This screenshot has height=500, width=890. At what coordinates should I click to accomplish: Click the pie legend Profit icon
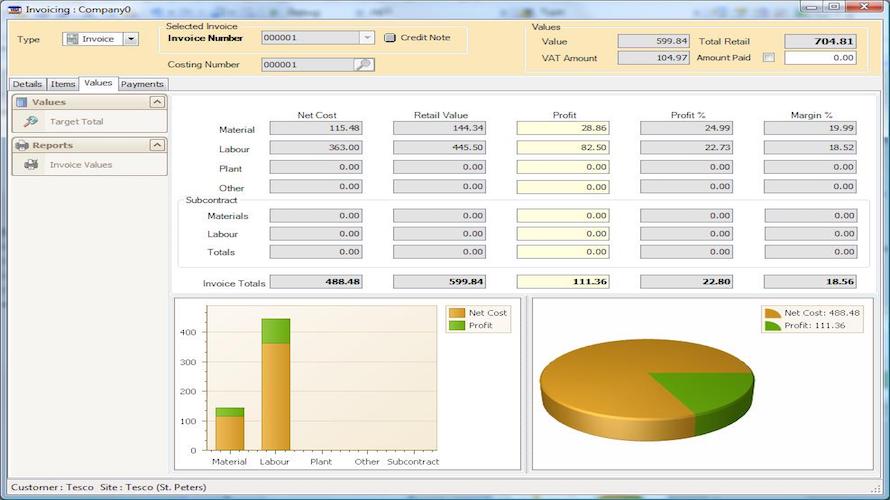(773, 326)
